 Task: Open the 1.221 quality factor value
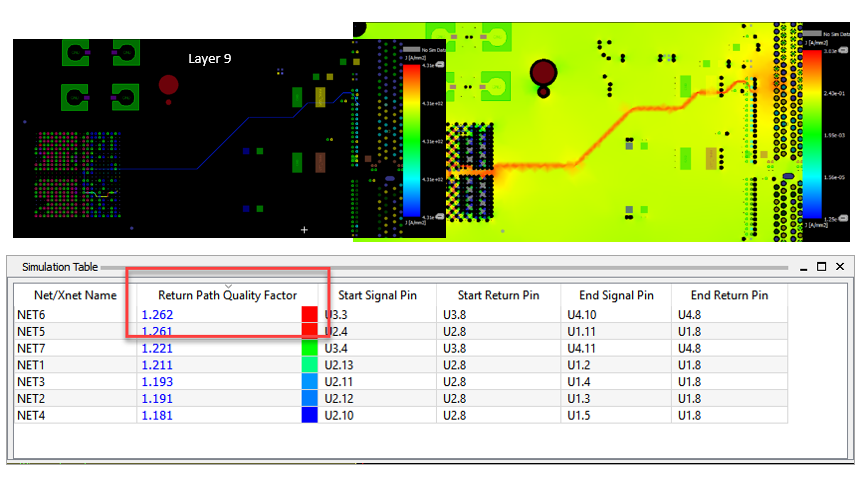(157, 349)
